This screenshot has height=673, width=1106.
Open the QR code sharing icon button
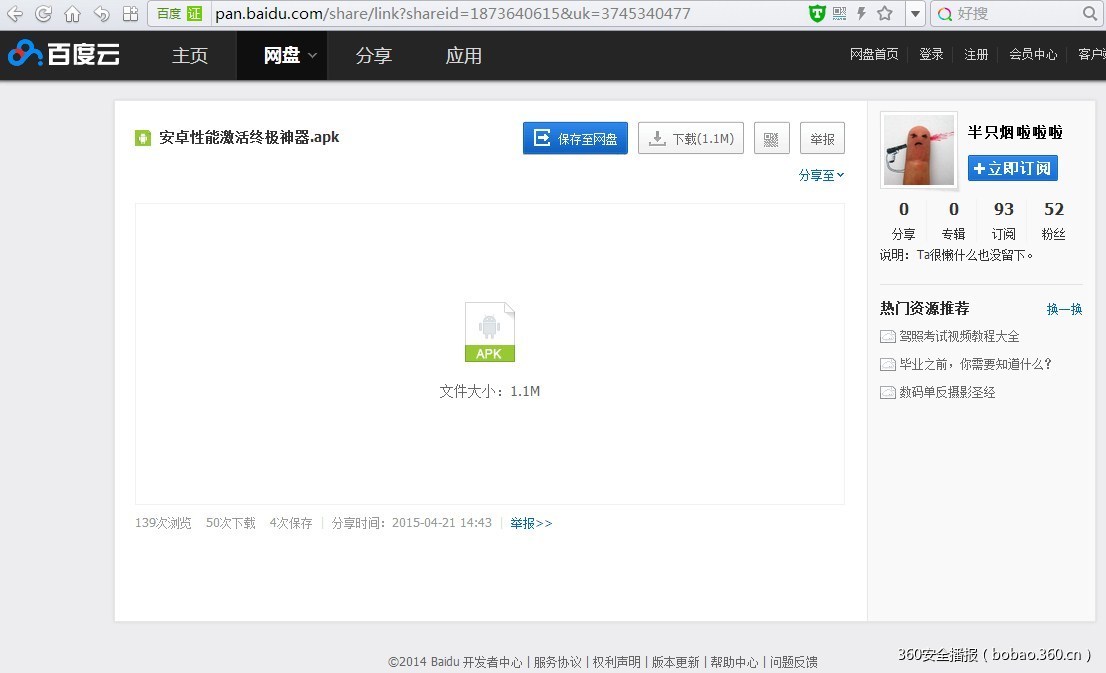[771, 138]
